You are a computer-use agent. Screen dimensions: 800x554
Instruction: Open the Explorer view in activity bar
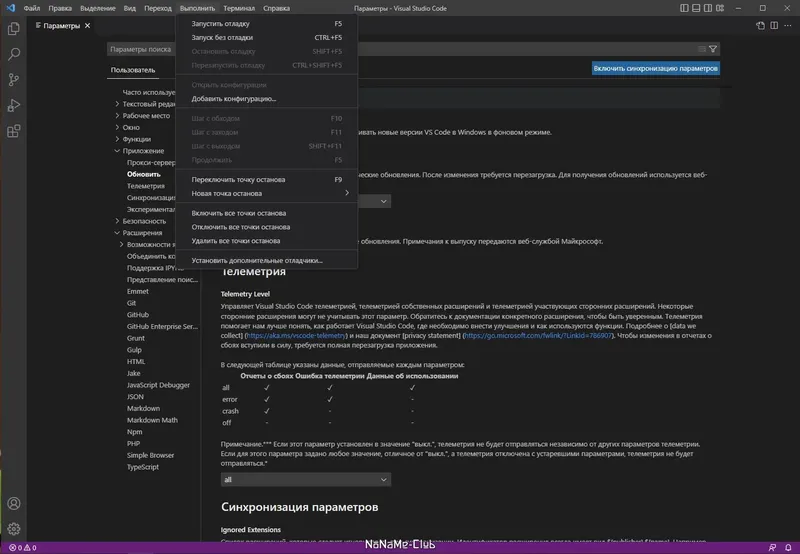14,29
